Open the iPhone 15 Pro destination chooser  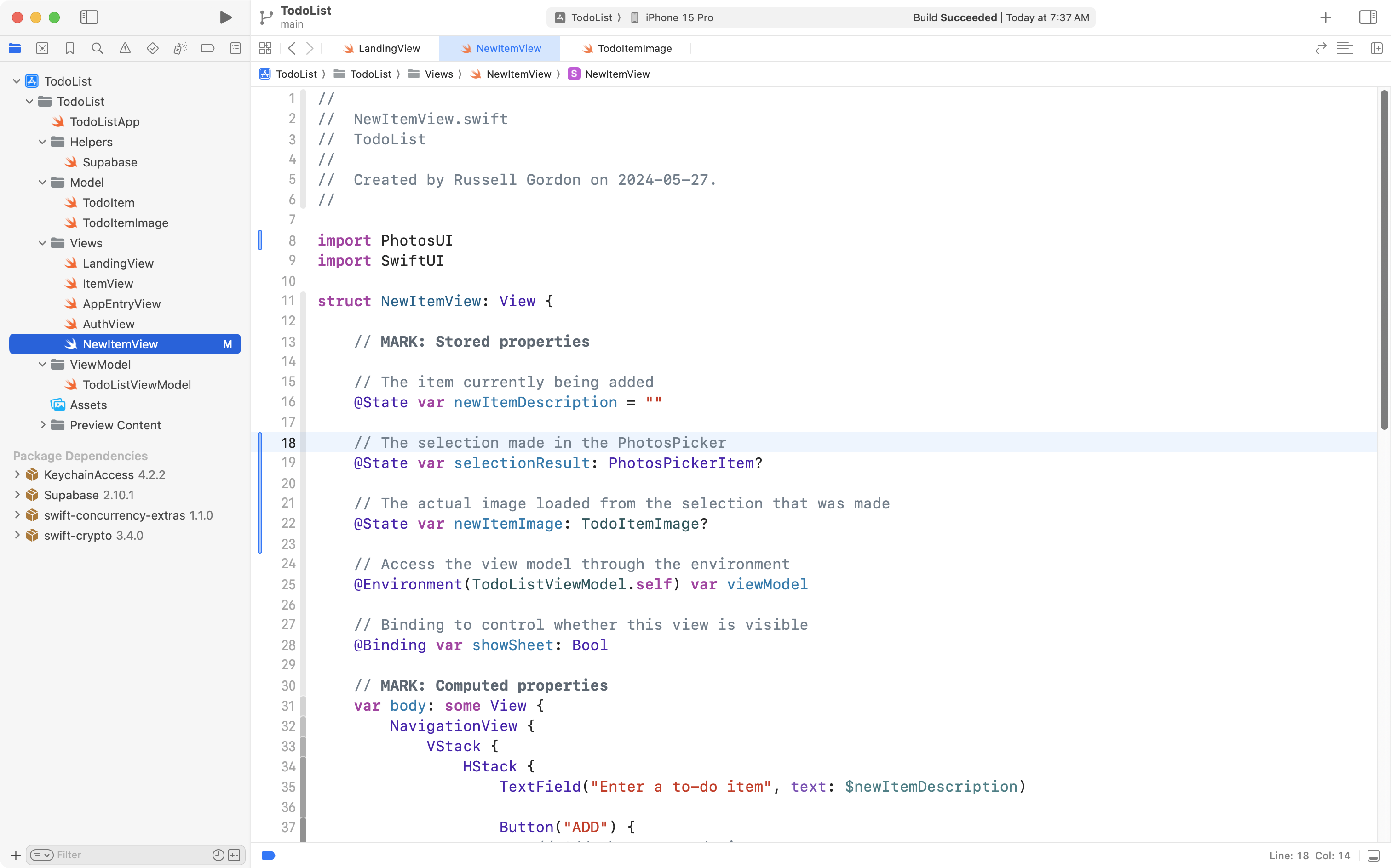point(679,17)
